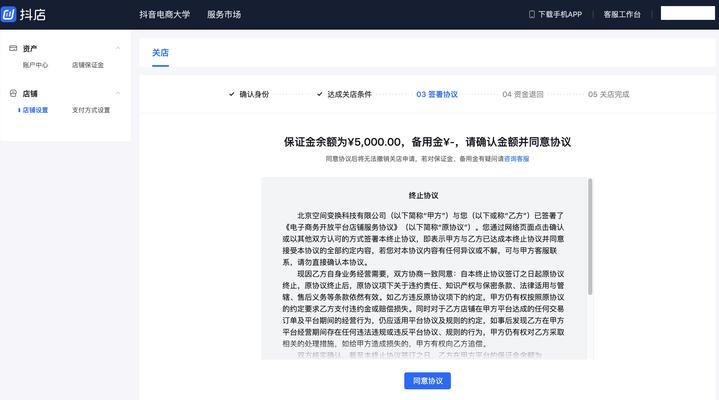Viewport: 719px width, 400px height.
Task: Click the 03 签署协议 step
Action: [437, 94]
